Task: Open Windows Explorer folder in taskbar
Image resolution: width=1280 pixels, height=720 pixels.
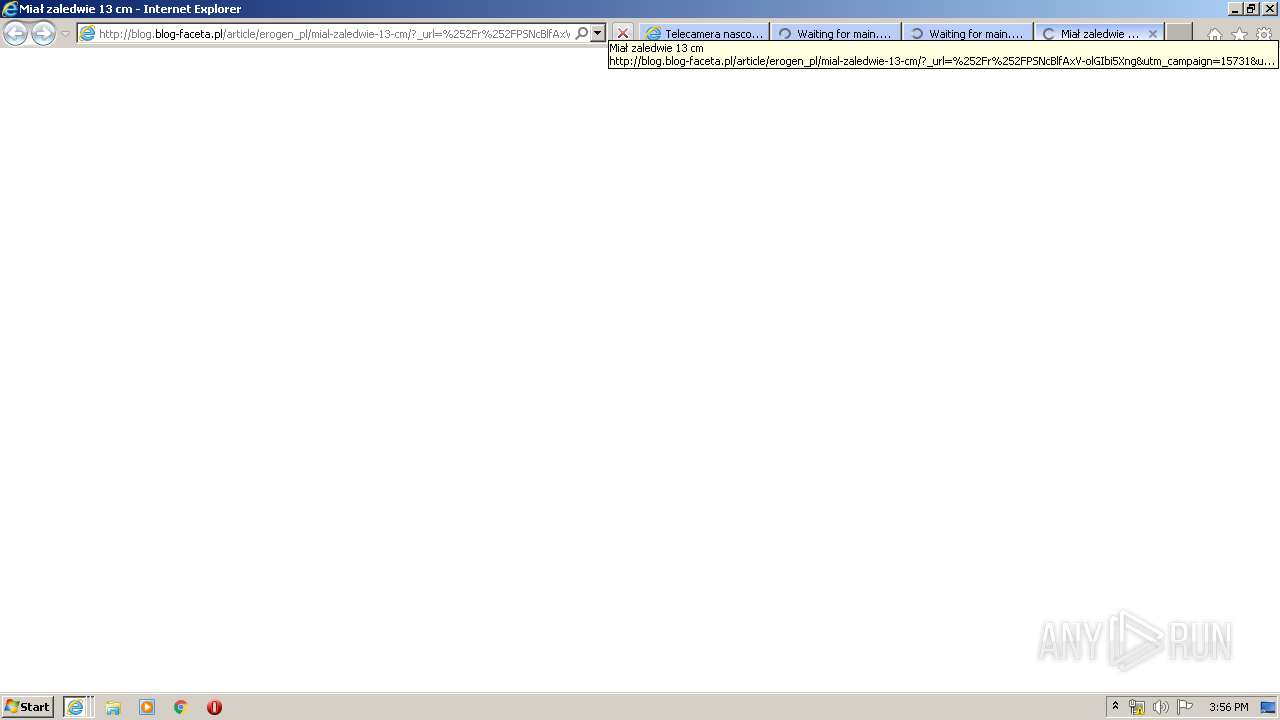Action: click(113, 707)
